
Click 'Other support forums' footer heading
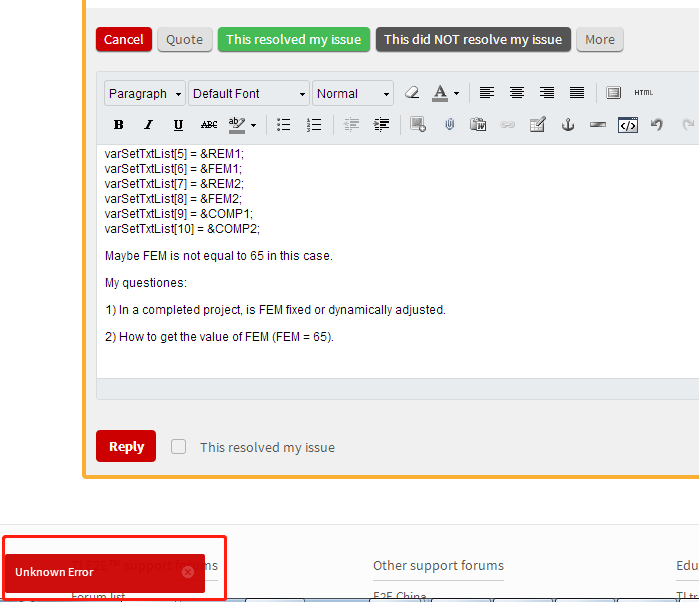tap(438, 565)
